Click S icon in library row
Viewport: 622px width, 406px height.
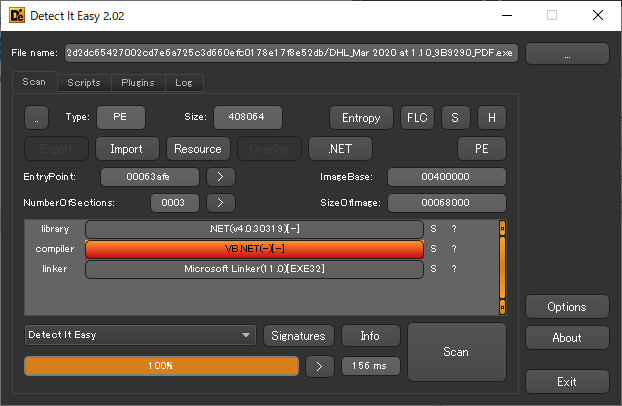433,229
